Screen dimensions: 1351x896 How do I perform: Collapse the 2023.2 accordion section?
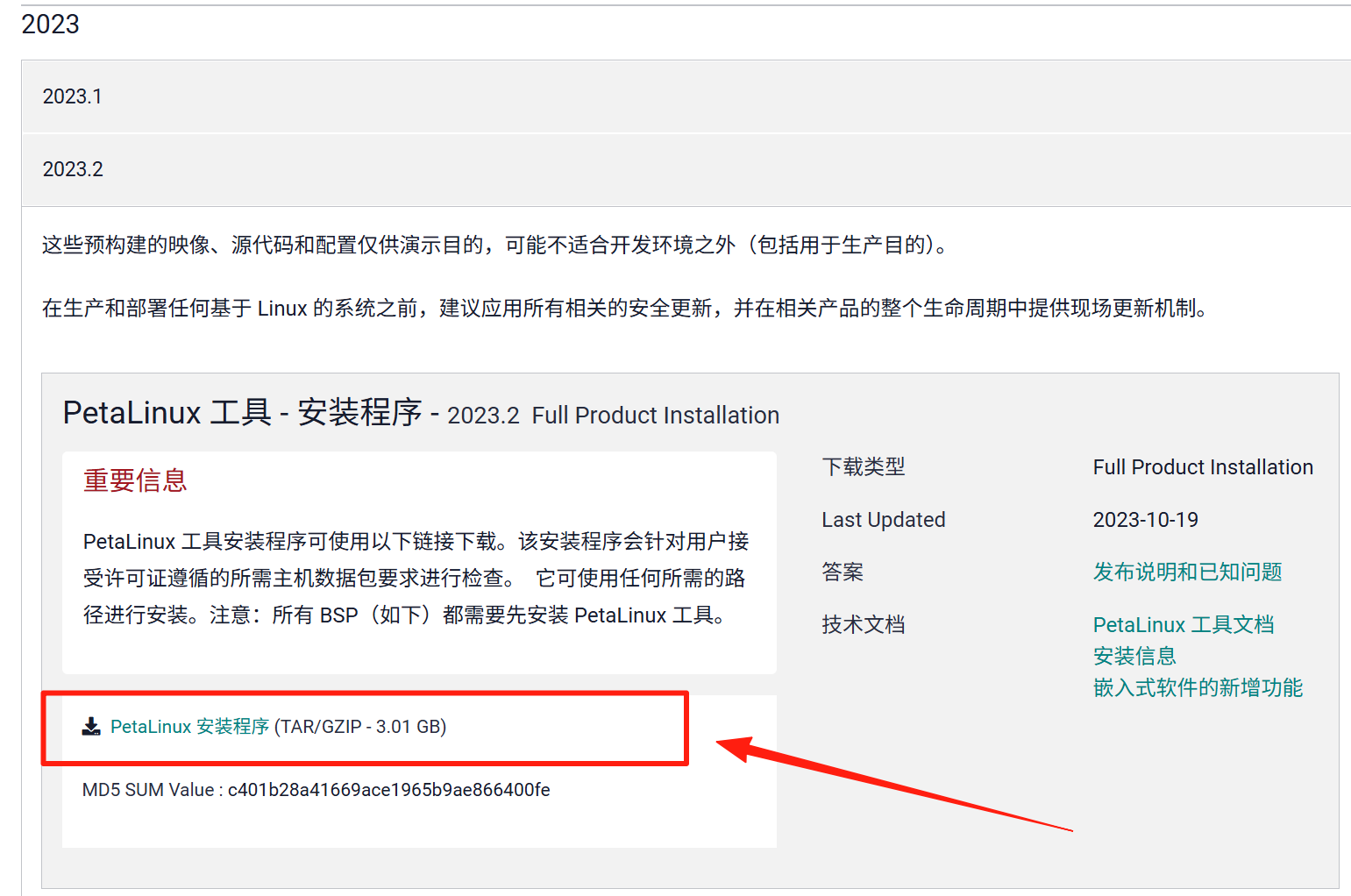73,168
